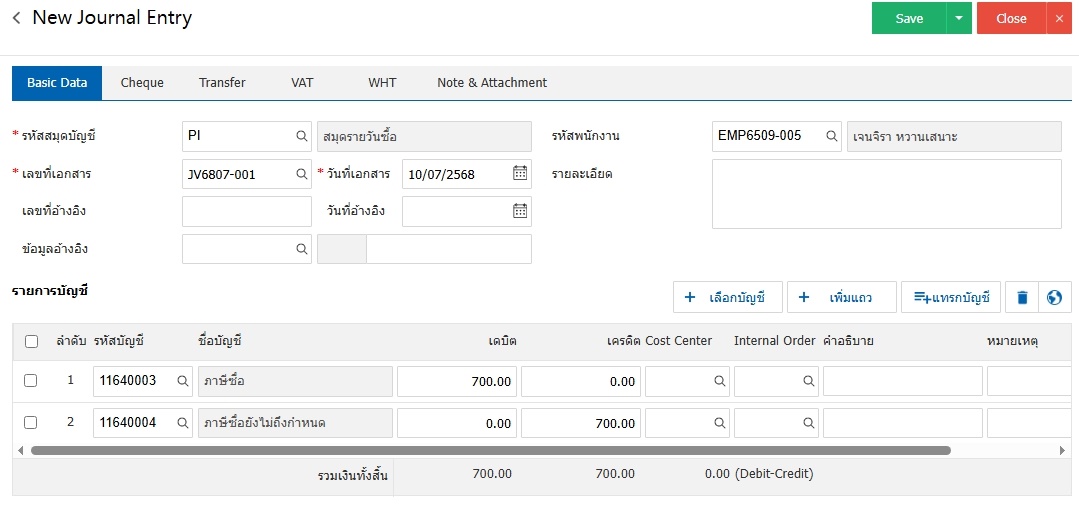Click the globe icon above the table
This screenshot has width=1079, height=505.
[x=1054, y=297]
